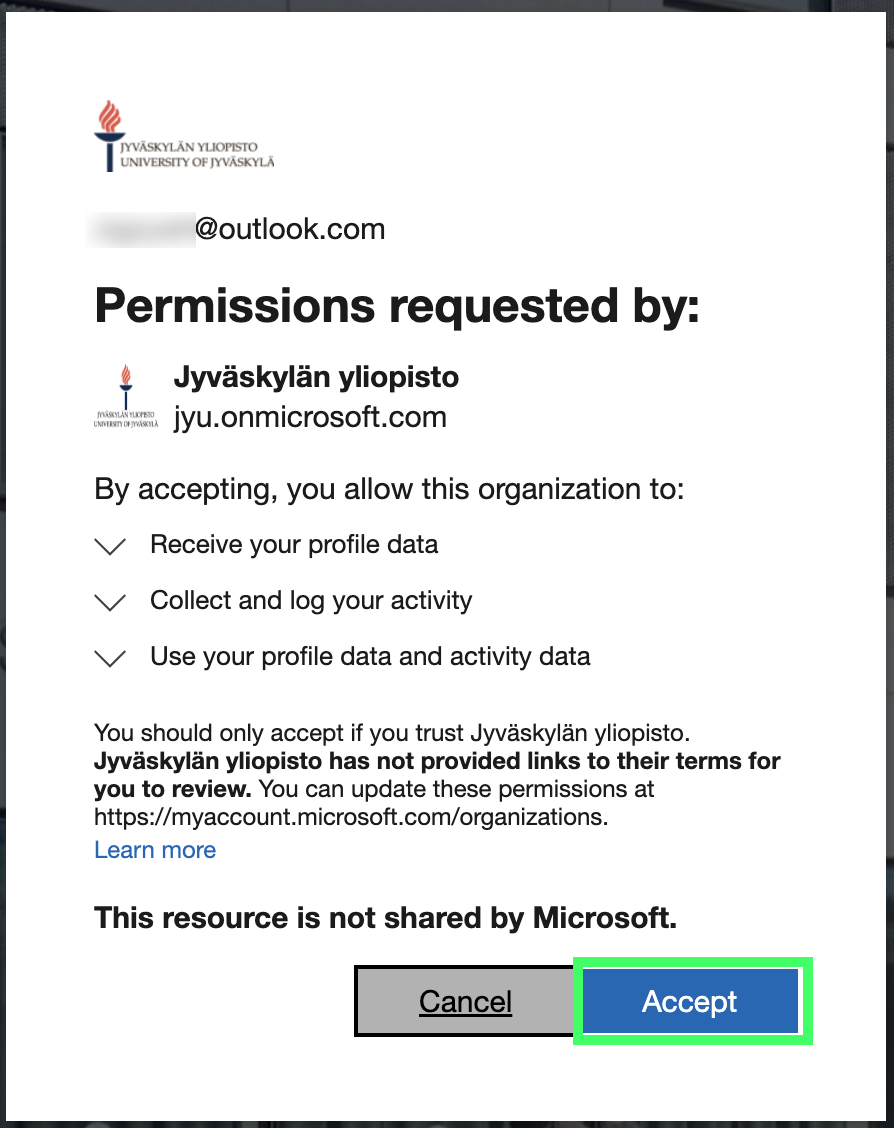
Task: Click the Accept button
Action: (690, 1001)
